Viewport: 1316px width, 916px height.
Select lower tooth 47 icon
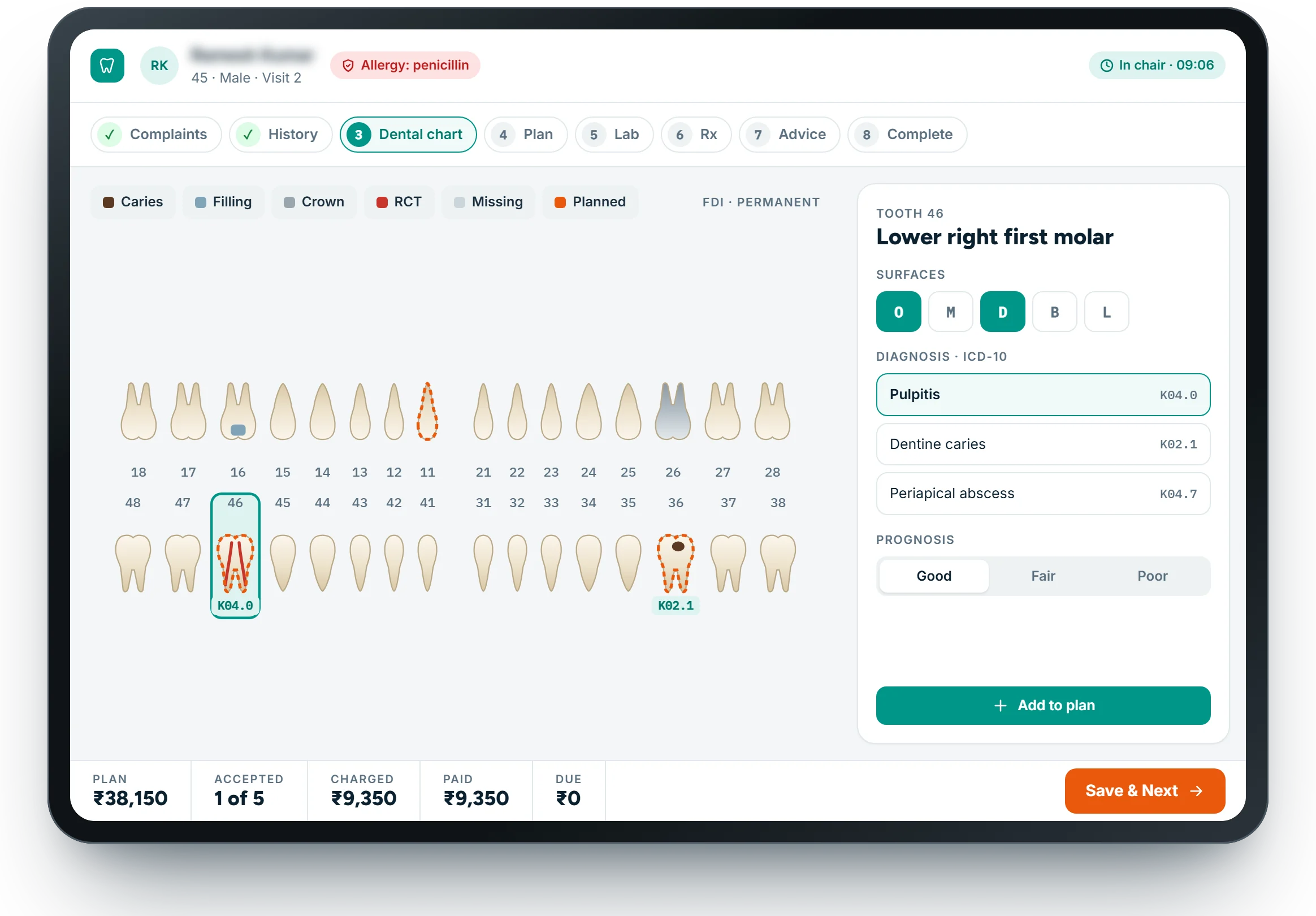(x=183, y=563)
